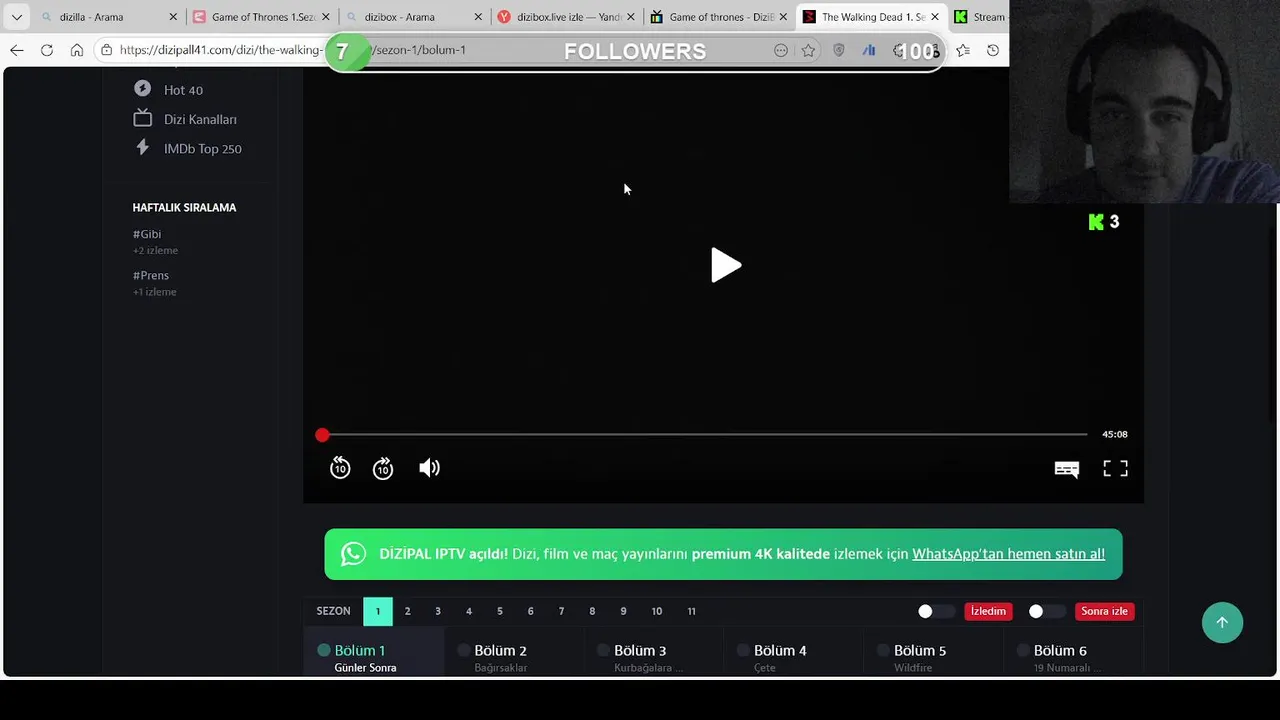Viewport: 1280px width, 720px height.
Task: Click the video progress bar track
Action: pyautogui.click(x=704, y=435)
